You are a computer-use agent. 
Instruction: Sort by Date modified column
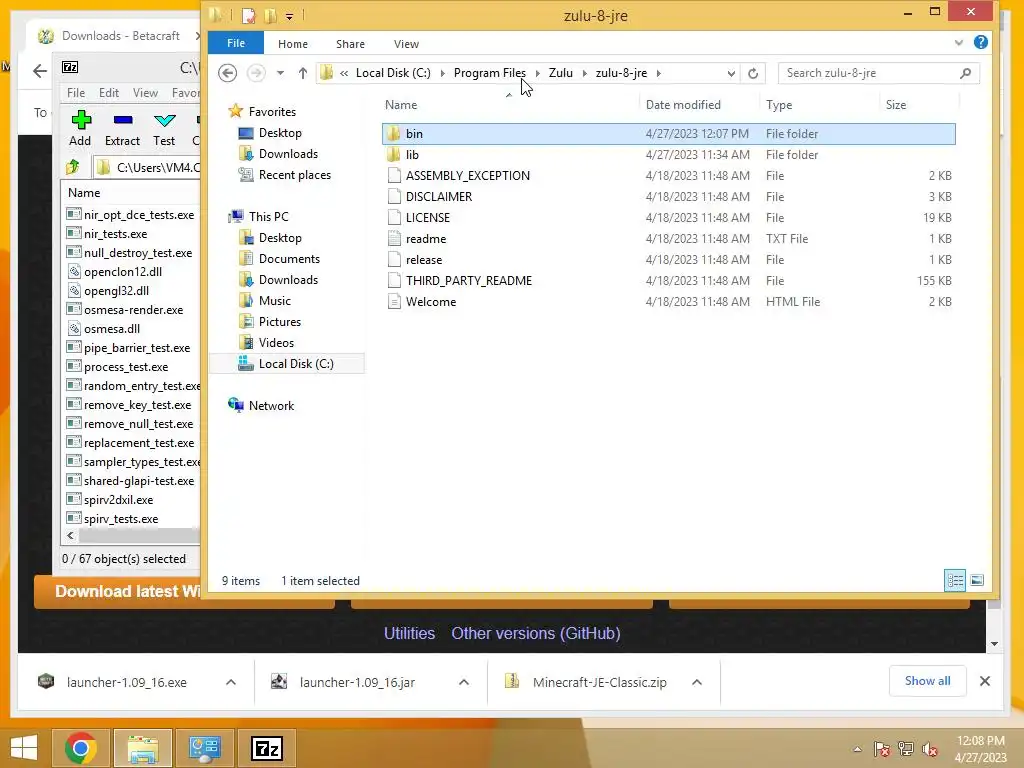tap(683, 104)
